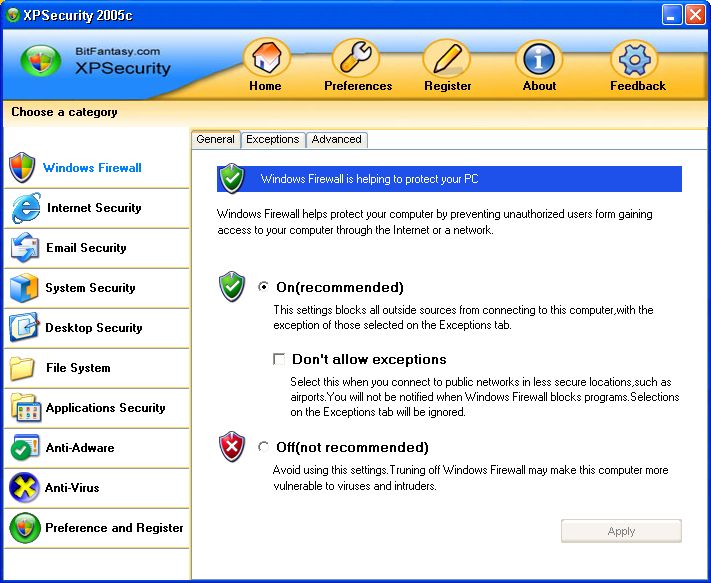Open the Desktop Security category label

pyautogui.click(x=94, y=327)
